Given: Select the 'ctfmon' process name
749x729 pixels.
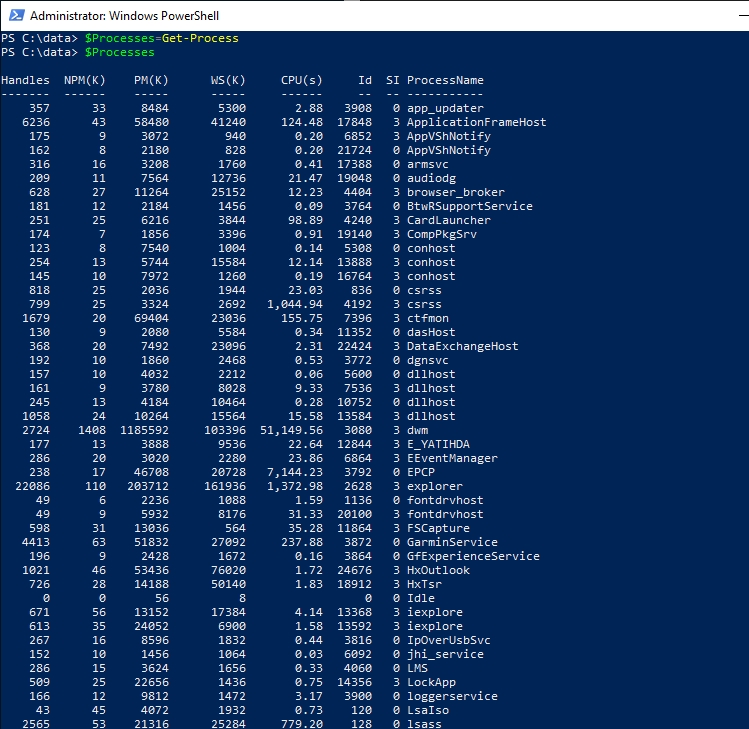Looking at the screenshot, I should [428, 318].
